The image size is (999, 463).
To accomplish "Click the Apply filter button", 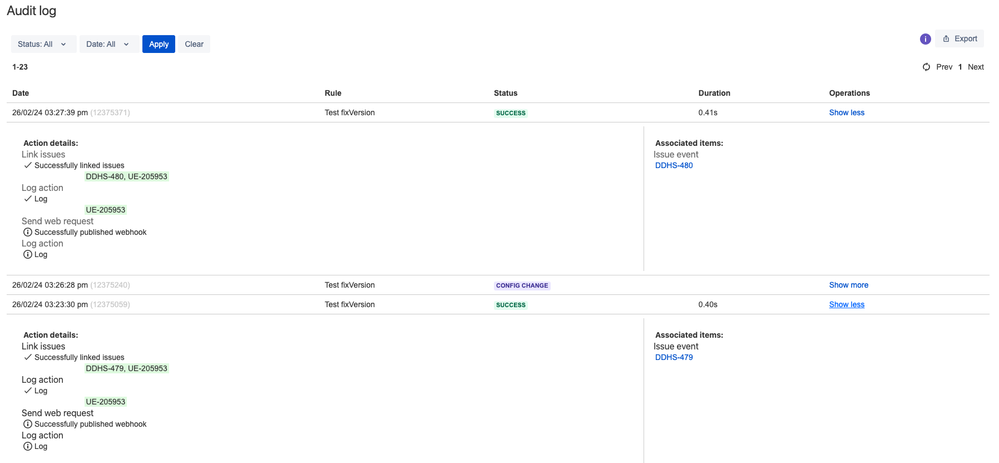I will click(159, 44).
